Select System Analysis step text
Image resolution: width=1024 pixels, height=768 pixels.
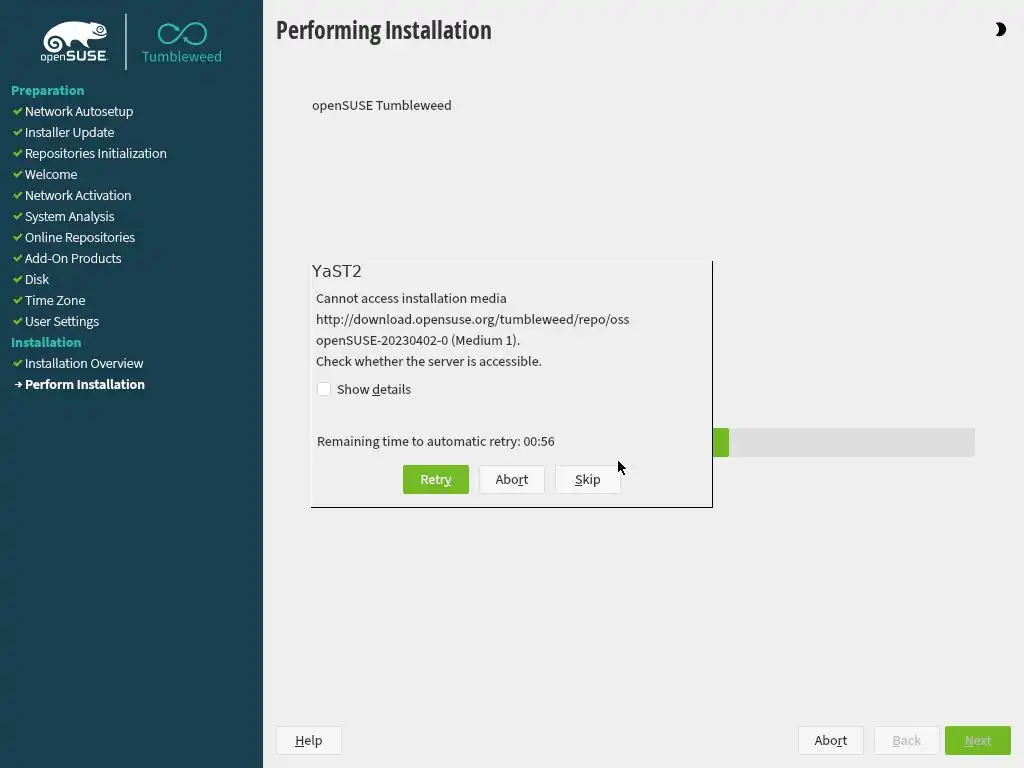click(69, 216)
